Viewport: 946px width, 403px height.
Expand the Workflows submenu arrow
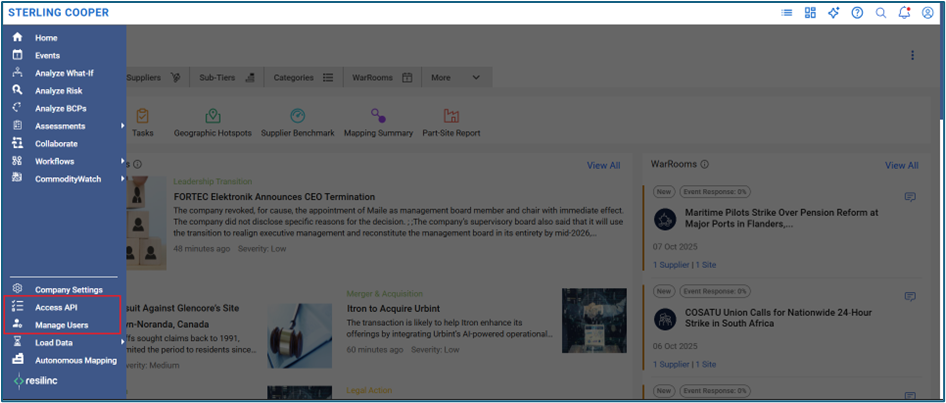[x=122, y=161]
